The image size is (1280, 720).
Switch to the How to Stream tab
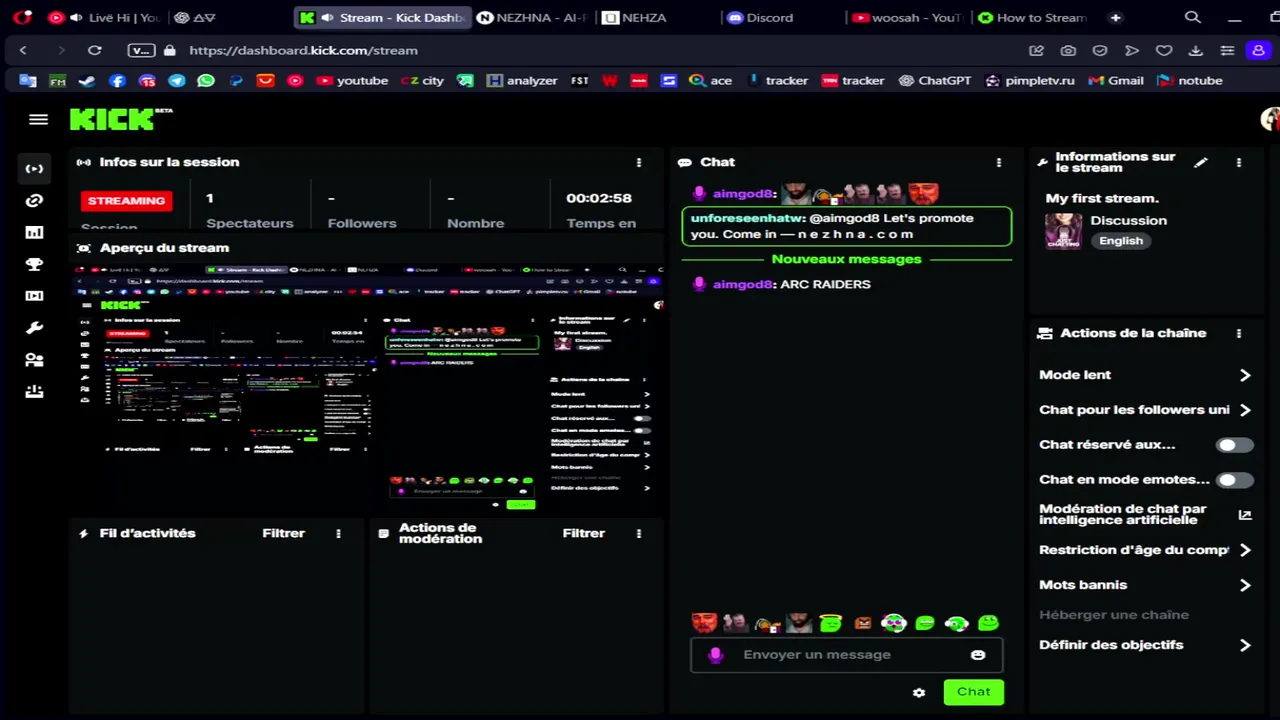1032,17
